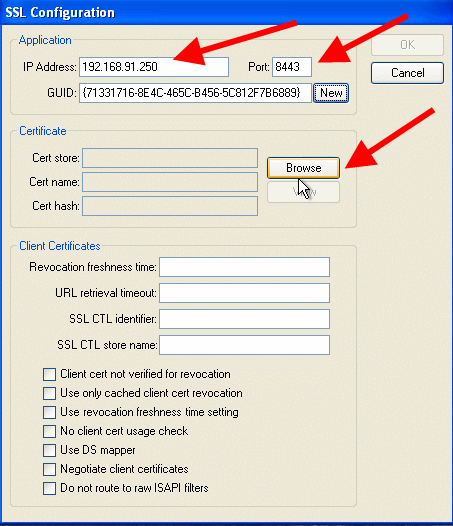Click the Browse certificate button
Viewport: 453px width, 526px height.
click(303, 168)
